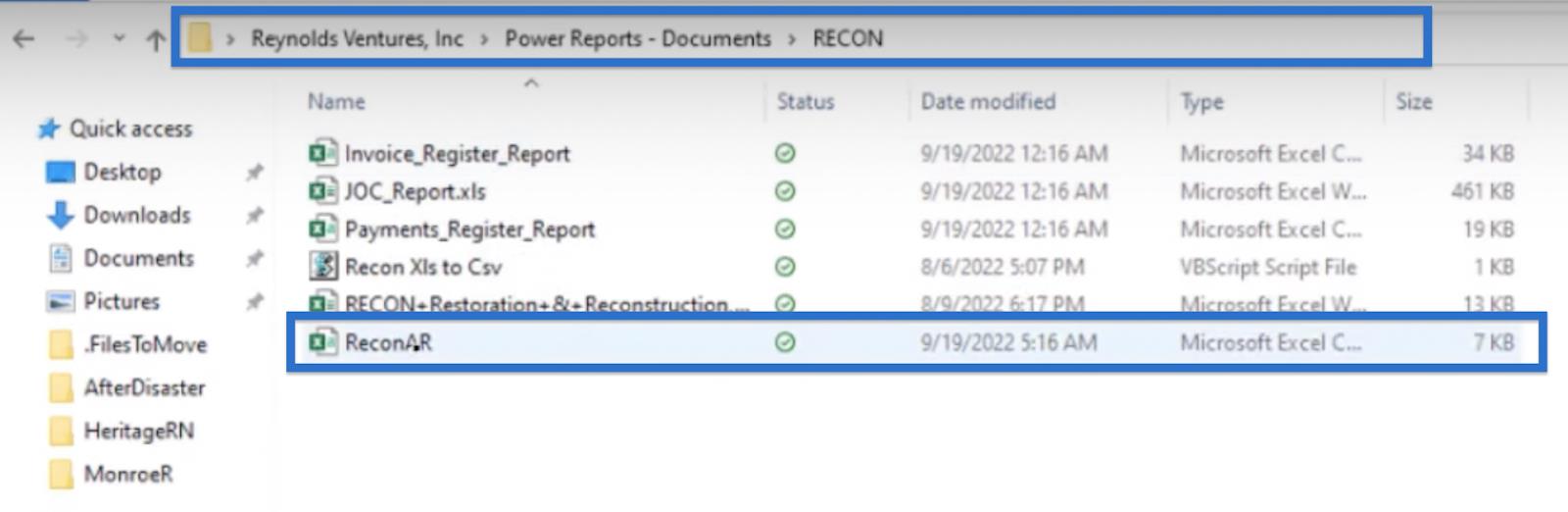The width and height of the screenshot is (1568, 512).
Task: Click Recon Xls to Csv file name
Action: point(423,267)
